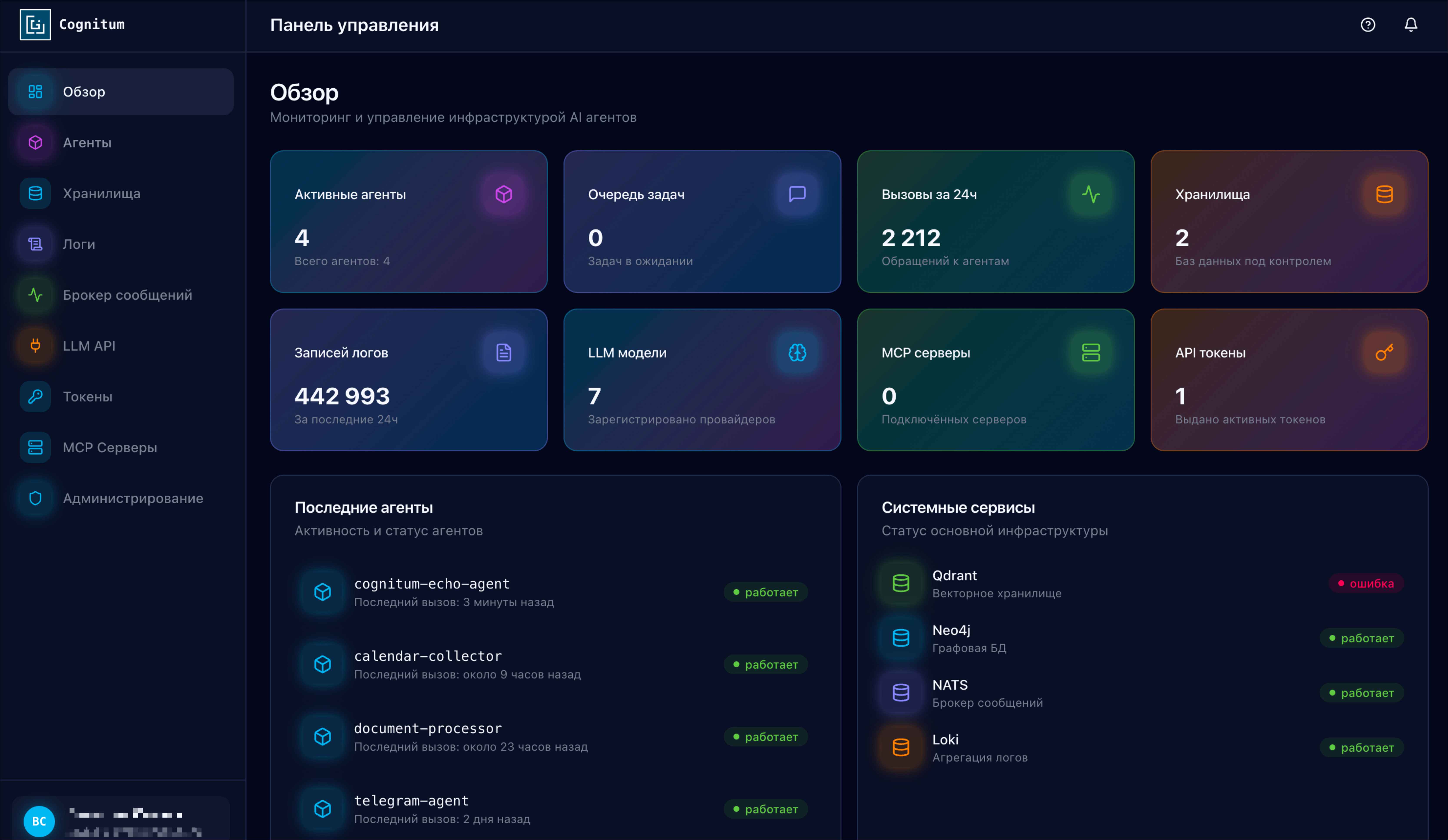Click the Qdrant ошибка status badge
Screen dimensions: 1448x840
(x=1366, y=583)
